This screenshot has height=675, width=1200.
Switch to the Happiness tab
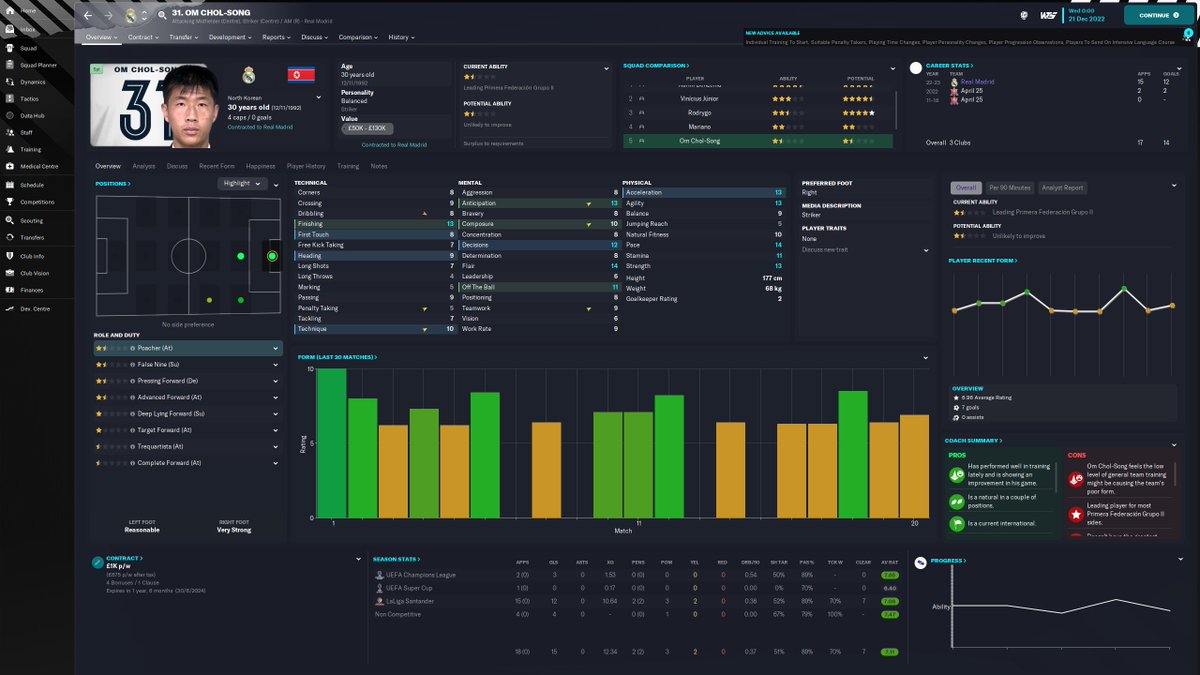260,166
